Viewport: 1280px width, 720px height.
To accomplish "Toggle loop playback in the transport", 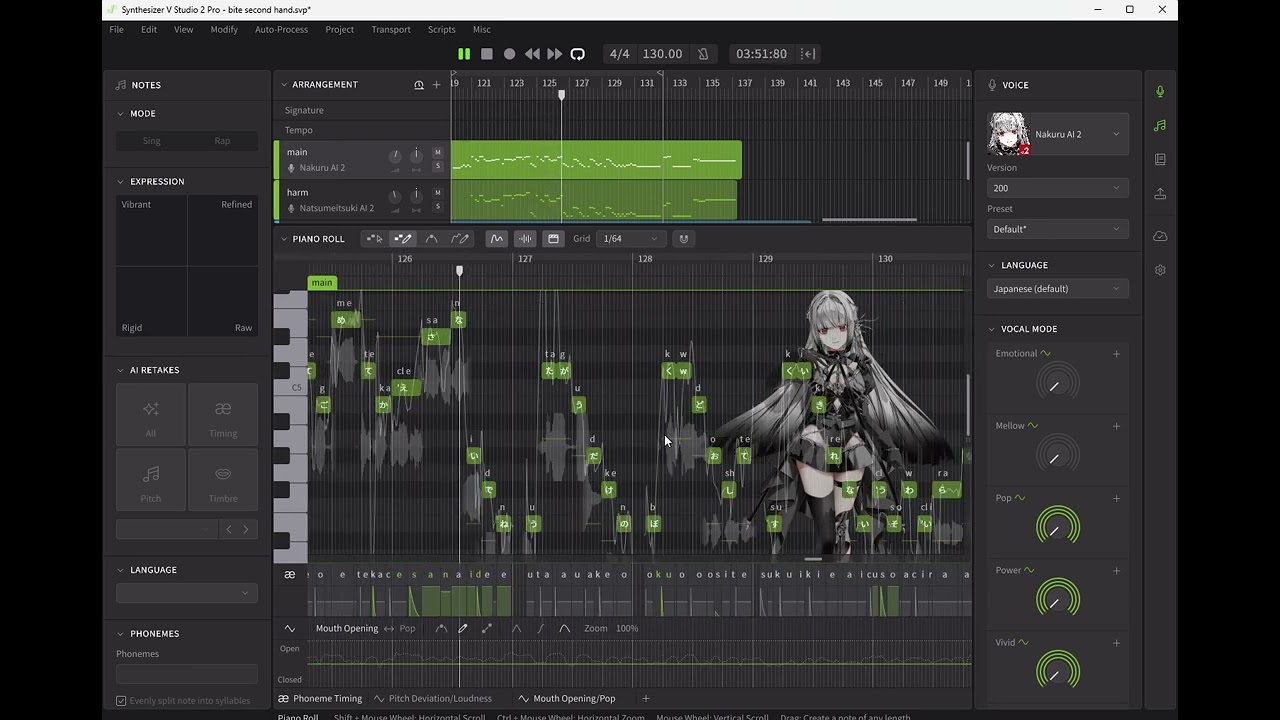I will click(578, 54).
